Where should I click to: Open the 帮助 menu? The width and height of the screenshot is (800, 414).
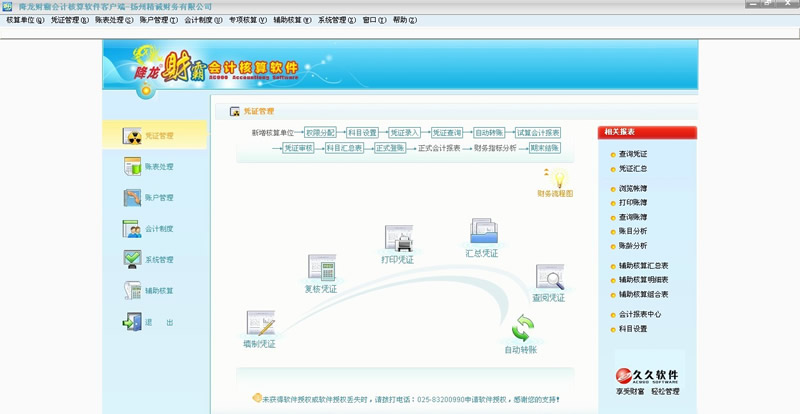click(x=405, y=20)
